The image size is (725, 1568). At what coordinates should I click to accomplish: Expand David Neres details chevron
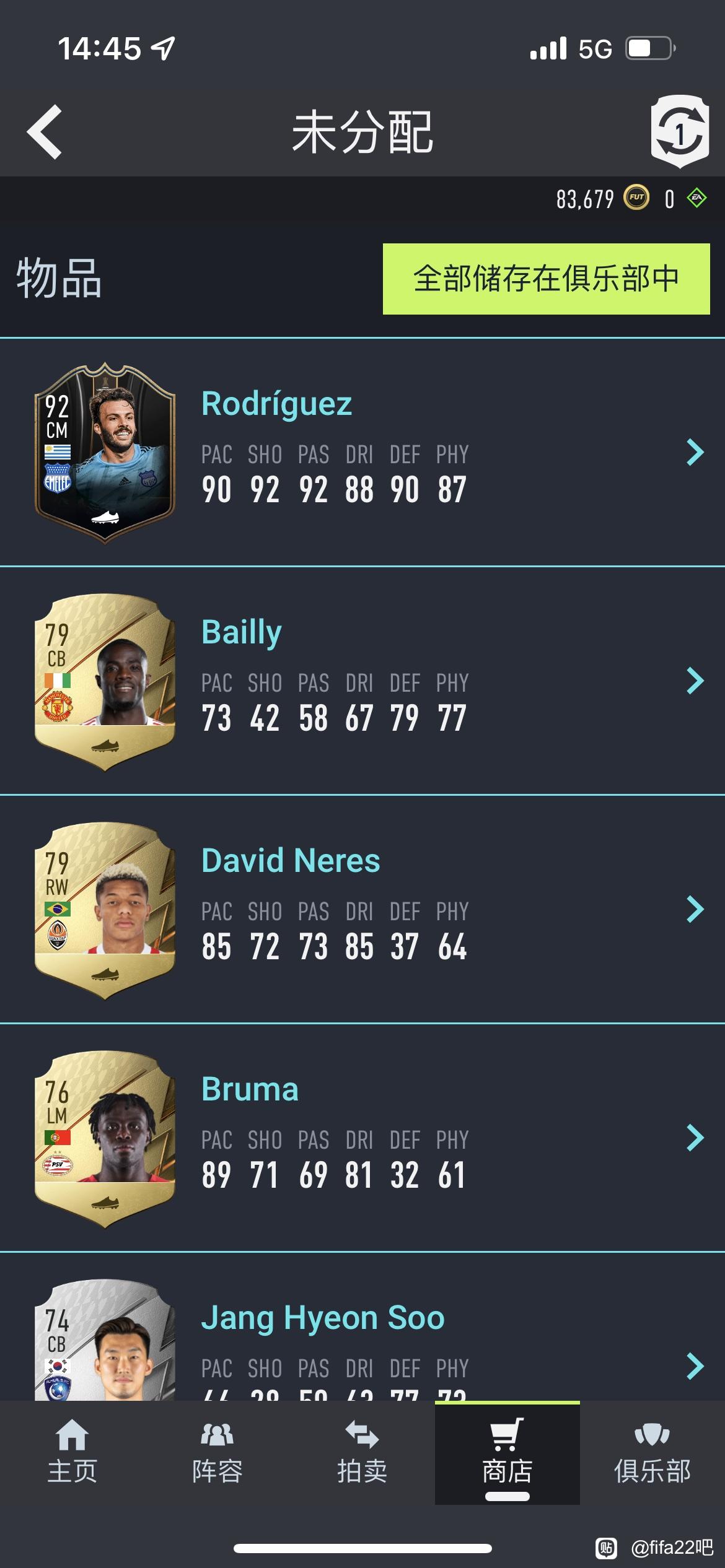695,909
